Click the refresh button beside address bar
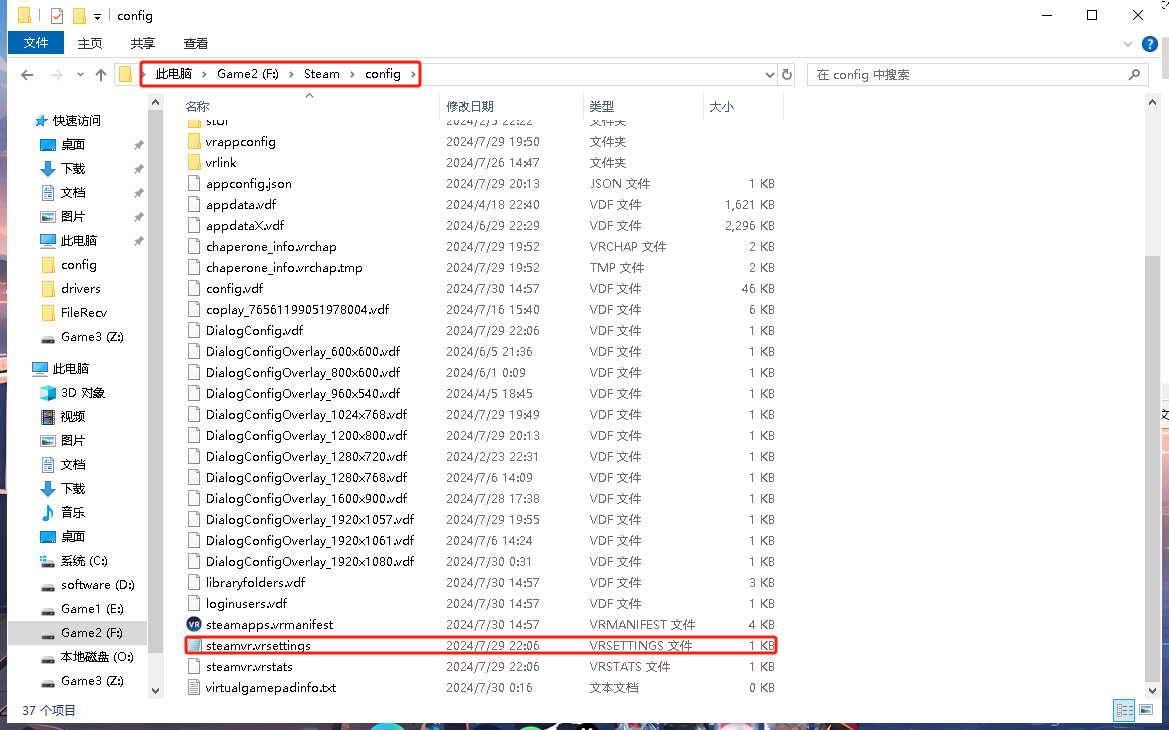This screenshot has height=730, width=1169. 787,75
